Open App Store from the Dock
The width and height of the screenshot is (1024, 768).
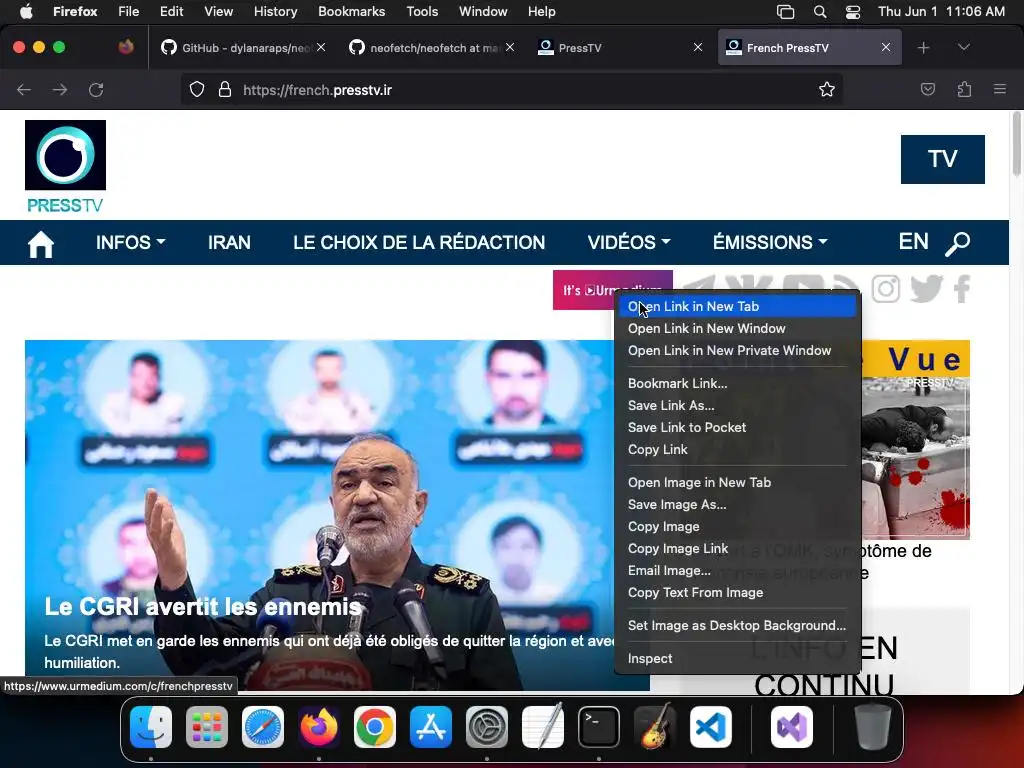(431, 727)
